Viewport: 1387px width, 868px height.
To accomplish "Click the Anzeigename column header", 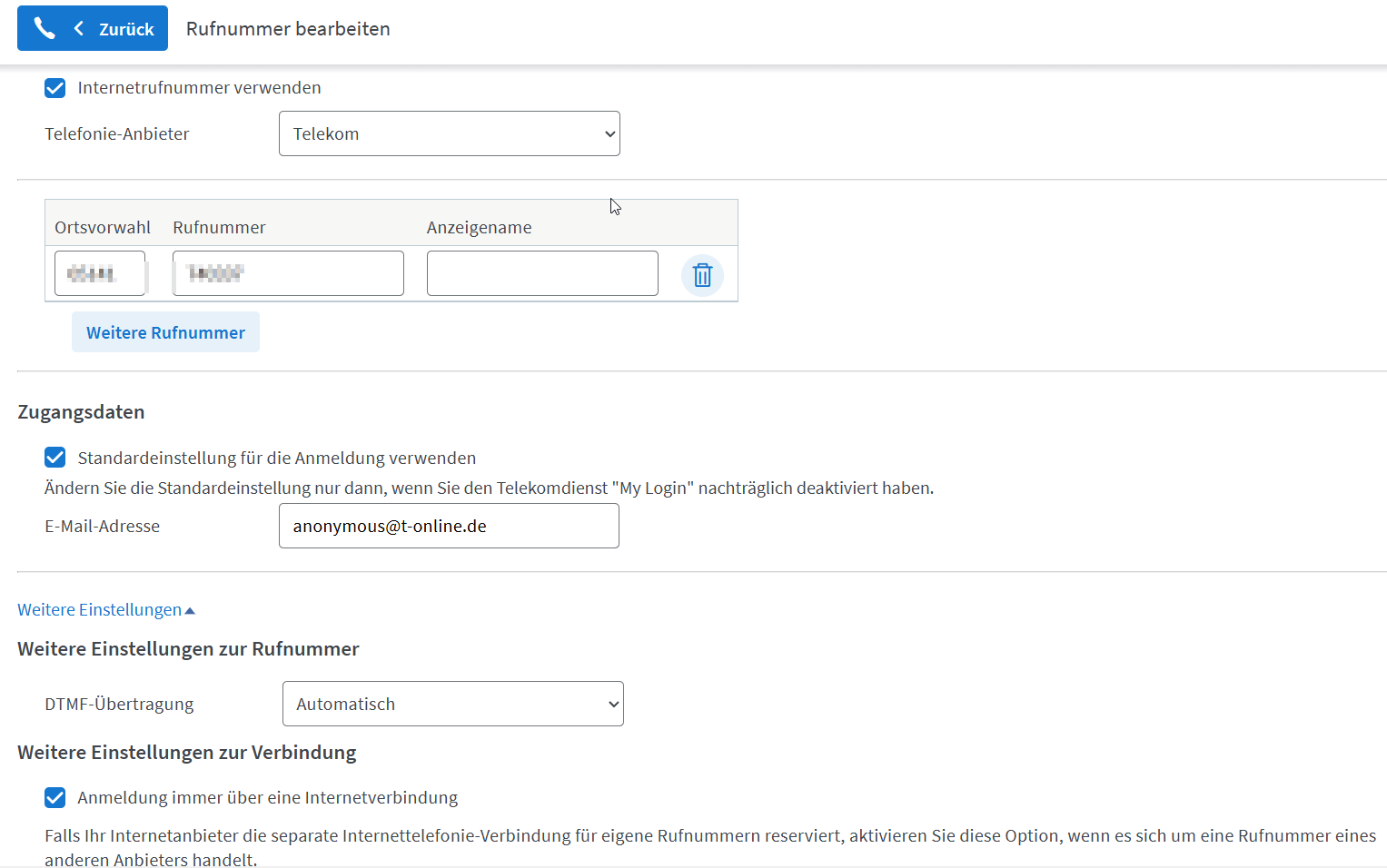I will click(x=480, y=228).
